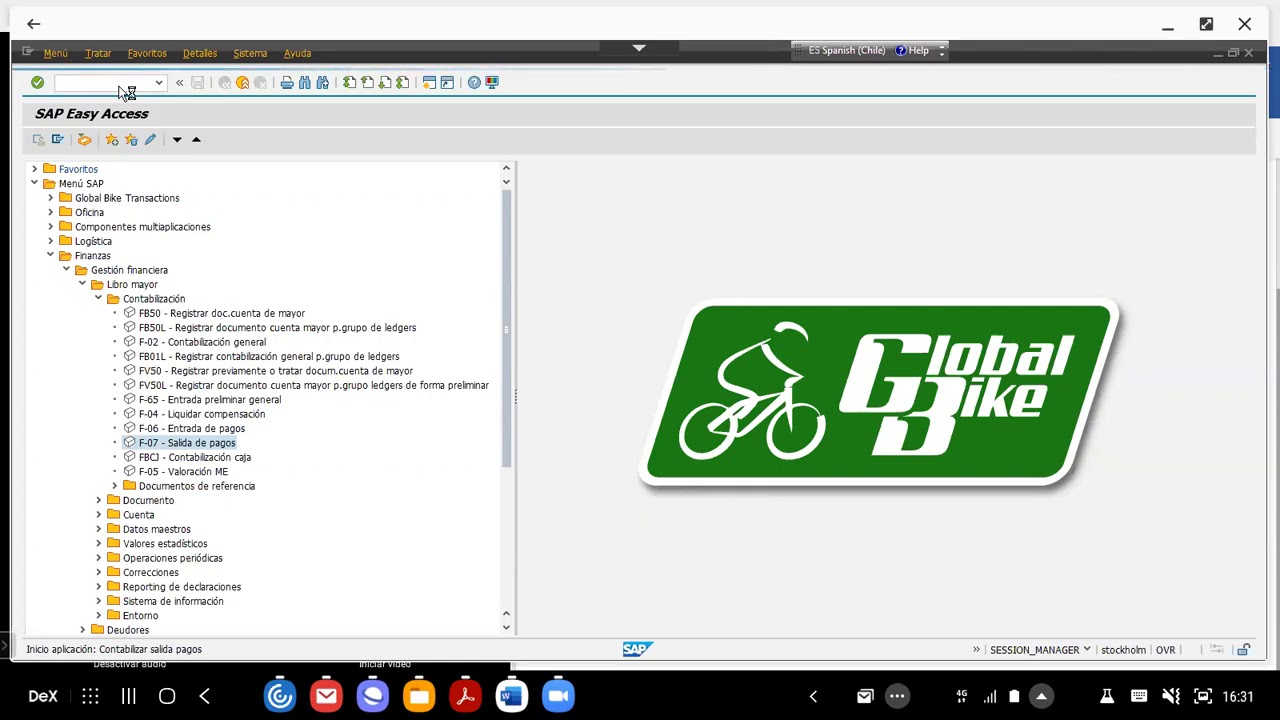Open the SESSION_MANAGER status dropdown
This screenshot has height=720, width=1280.
(1087, 650)
